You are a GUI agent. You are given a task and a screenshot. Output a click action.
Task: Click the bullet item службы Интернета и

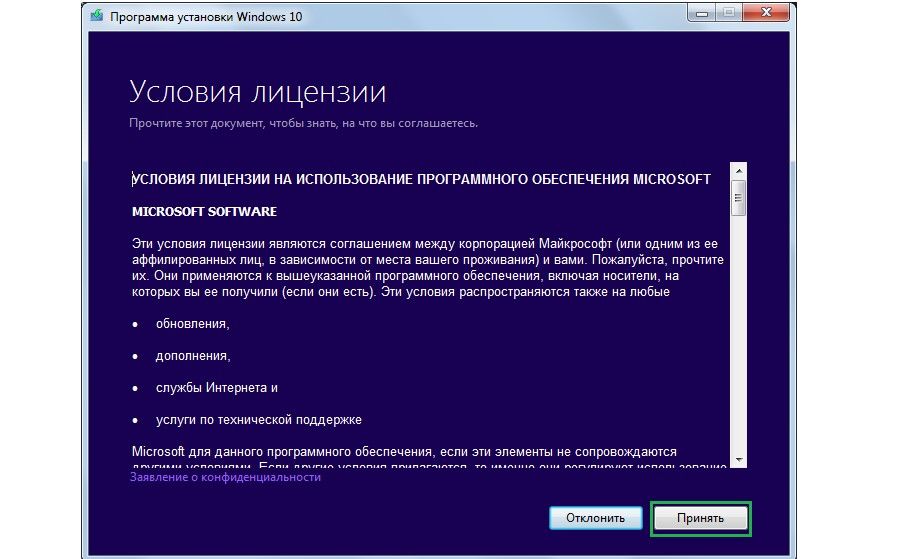[x=216, y=388]
